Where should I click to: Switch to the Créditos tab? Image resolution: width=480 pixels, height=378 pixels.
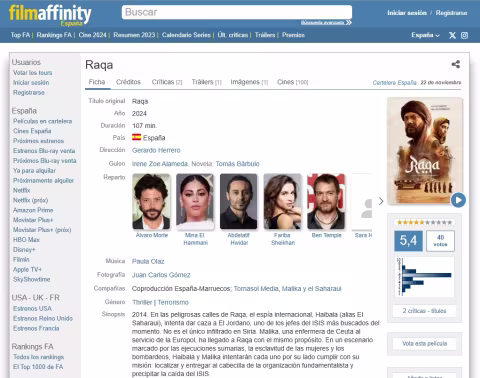128,82
